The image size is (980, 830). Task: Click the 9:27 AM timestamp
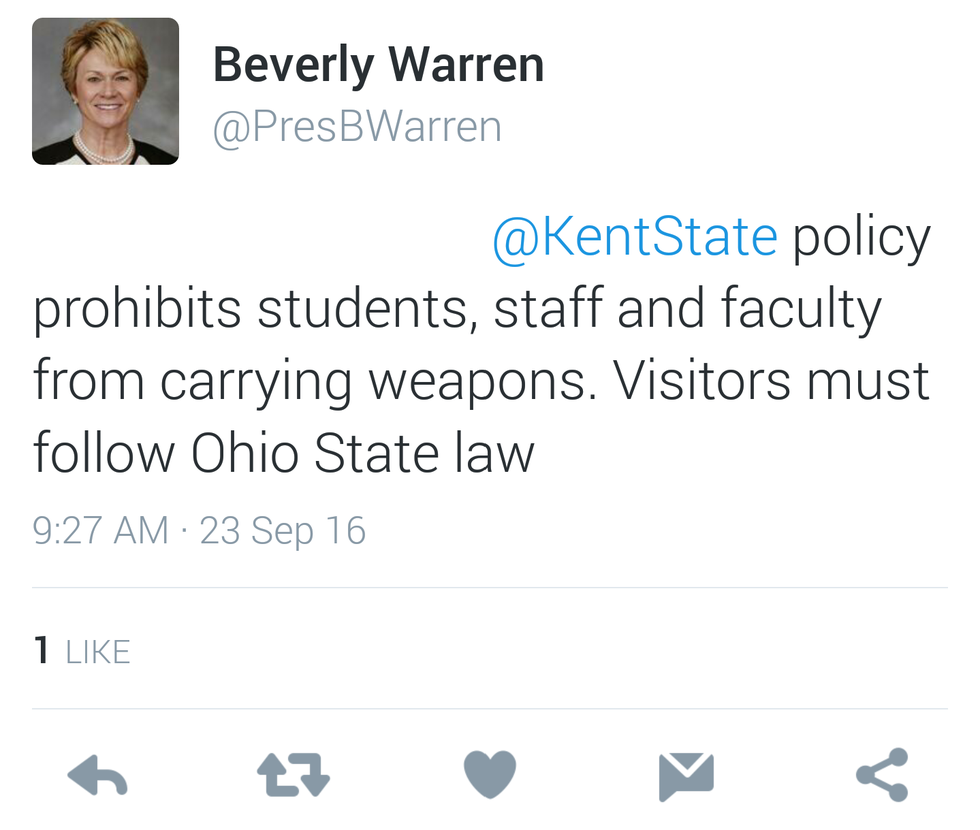(x=100, y=530)
